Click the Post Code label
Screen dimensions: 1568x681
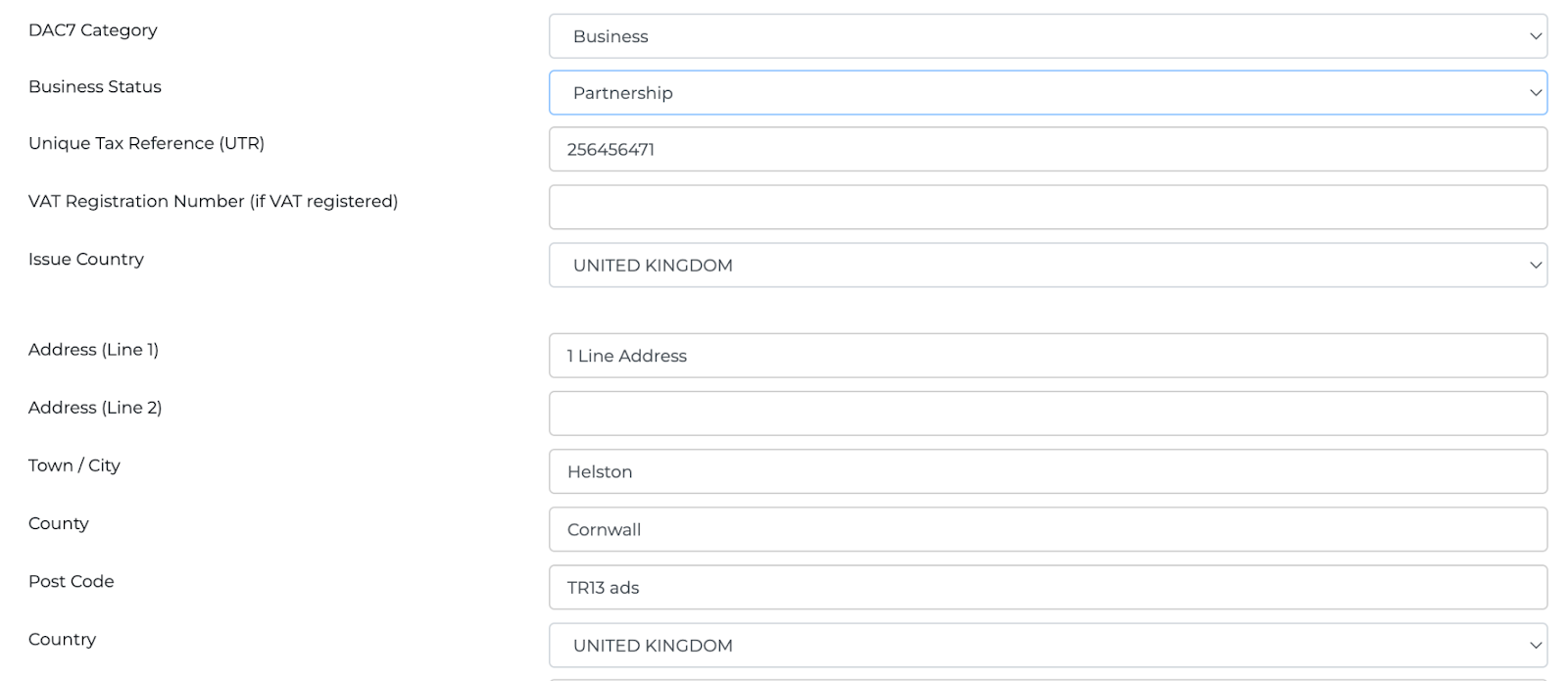click(x=72, y=581)
